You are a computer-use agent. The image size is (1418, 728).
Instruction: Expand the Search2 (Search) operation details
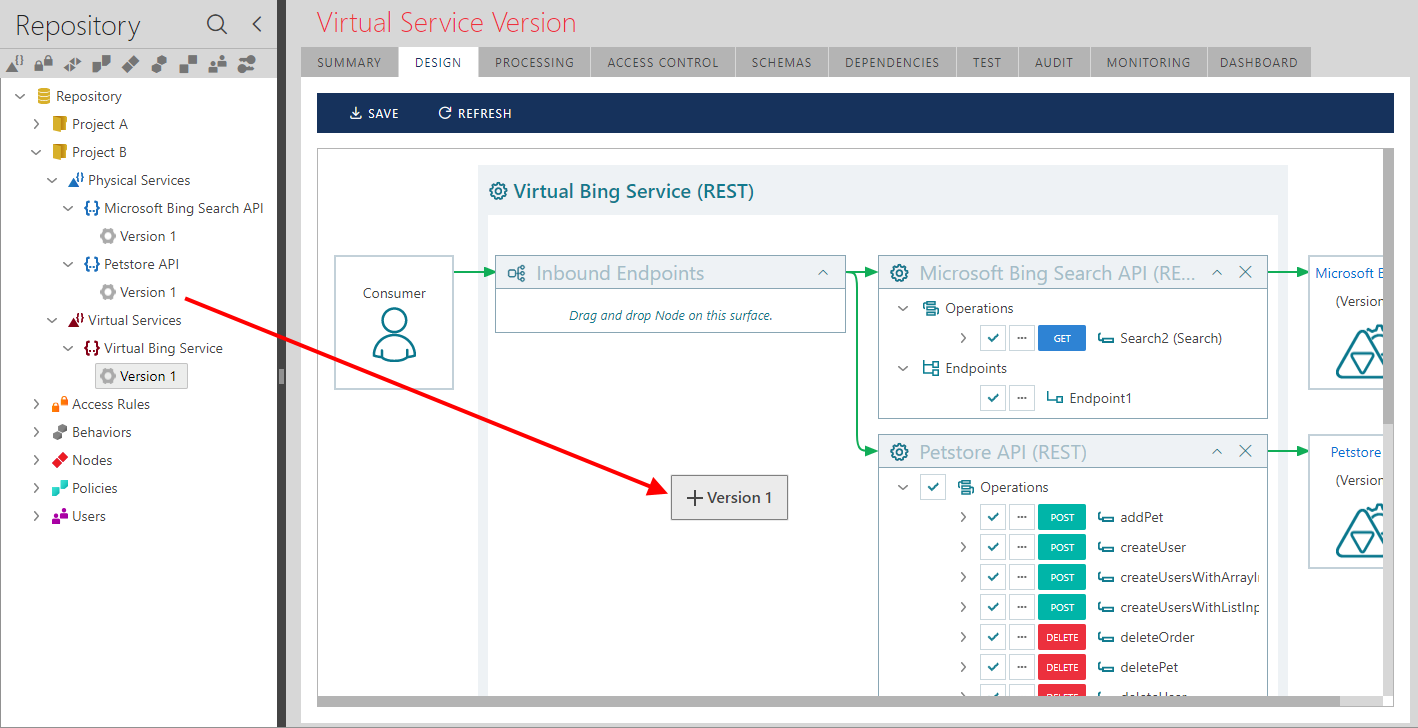963,338
